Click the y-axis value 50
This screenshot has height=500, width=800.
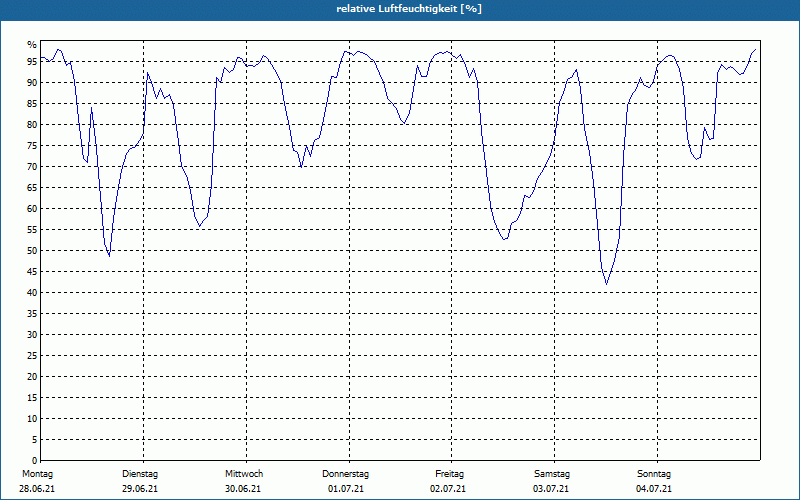click(32, 251)
